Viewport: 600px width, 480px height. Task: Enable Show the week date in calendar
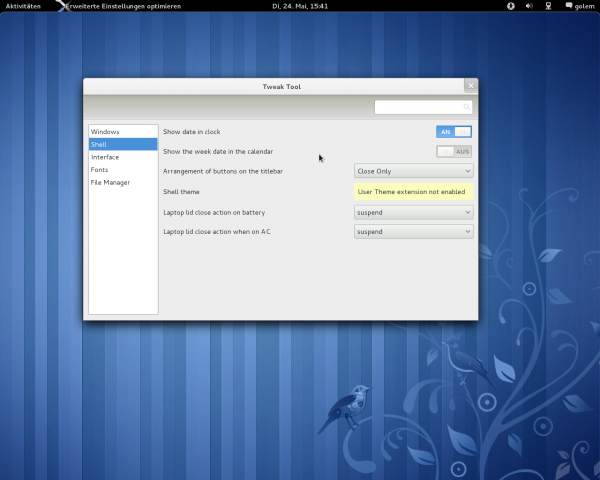click(x=454, y=151)
